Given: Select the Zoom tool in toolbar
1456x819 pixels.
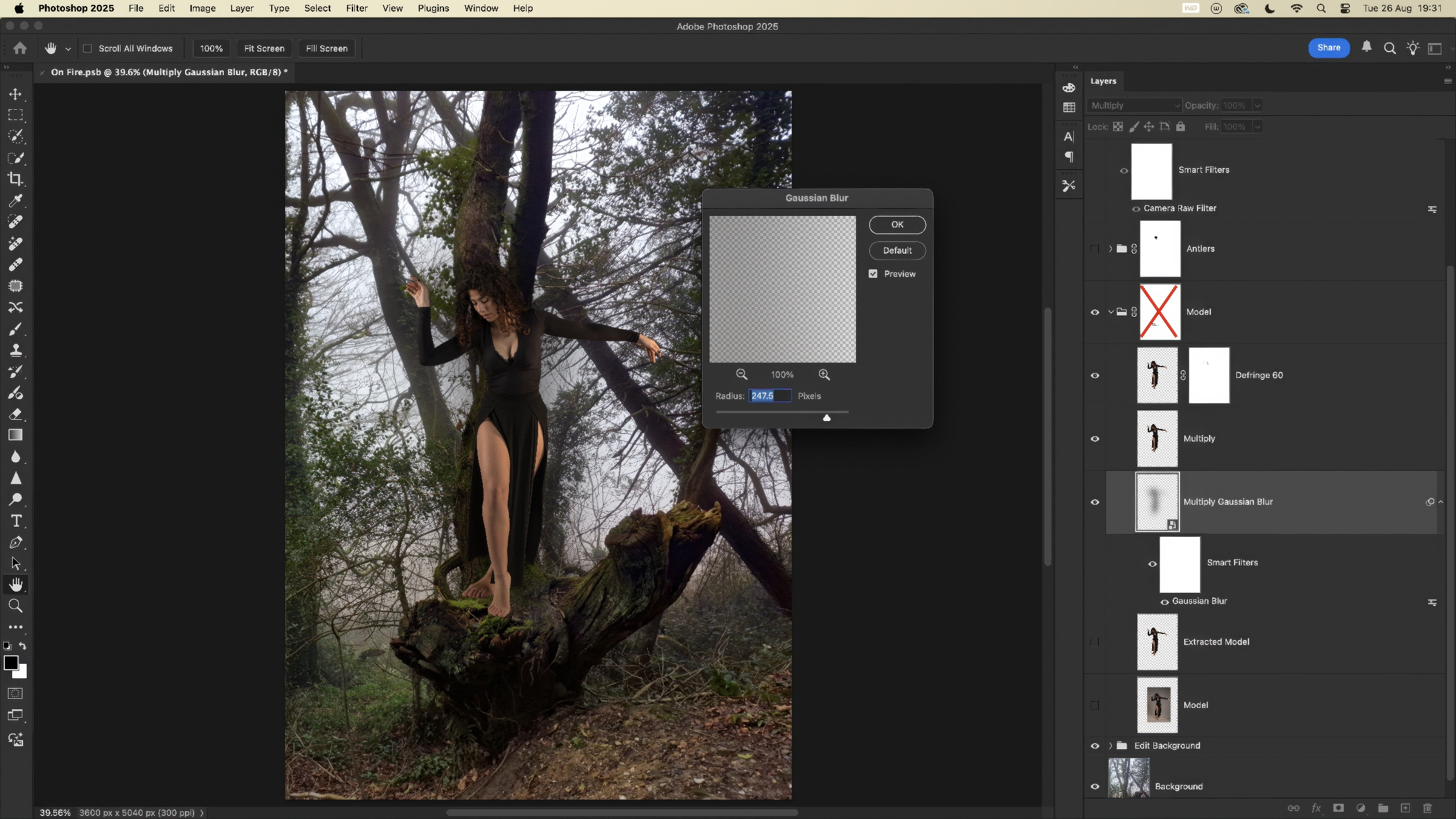Looking at the screenshot, I should tap(16, 606).
